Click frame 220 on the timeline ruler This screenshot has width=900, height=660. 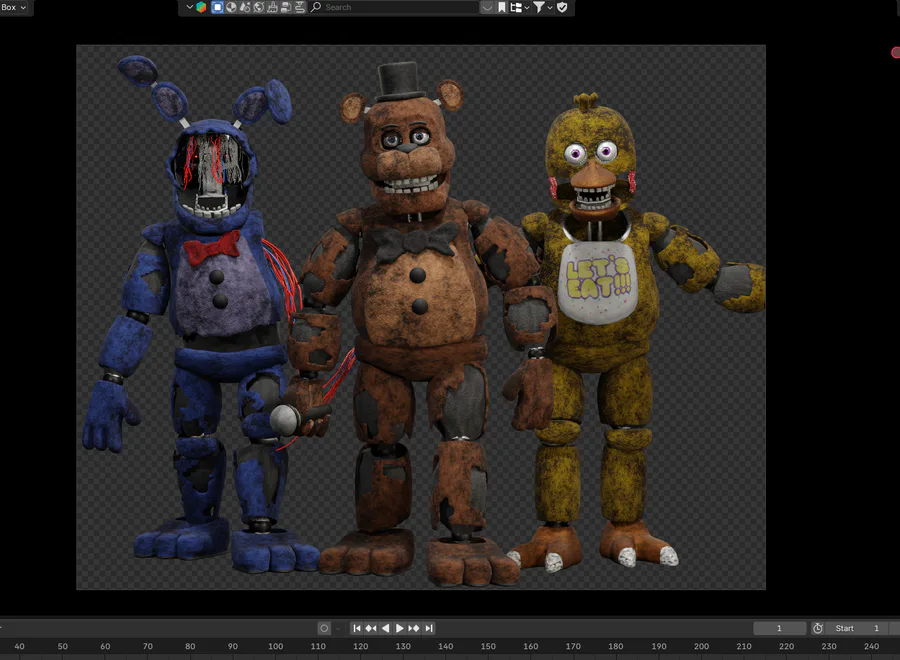(x=786, y=646)
